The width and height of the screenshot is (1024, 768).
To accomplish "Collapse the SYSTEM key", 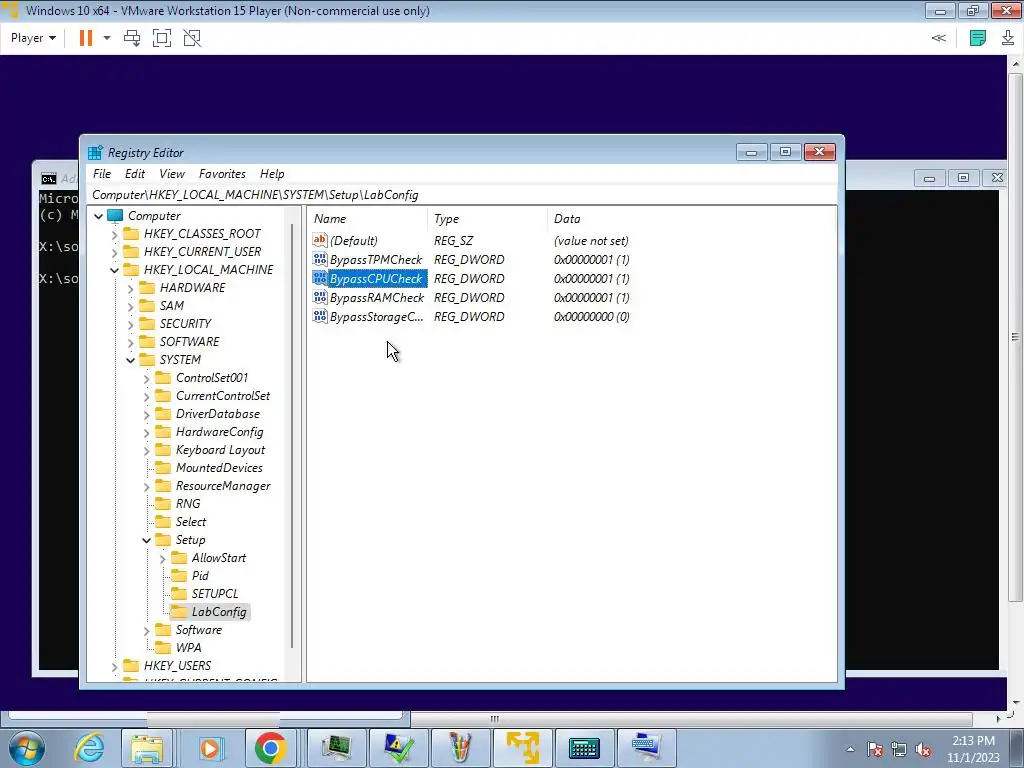I will [130, 360].
